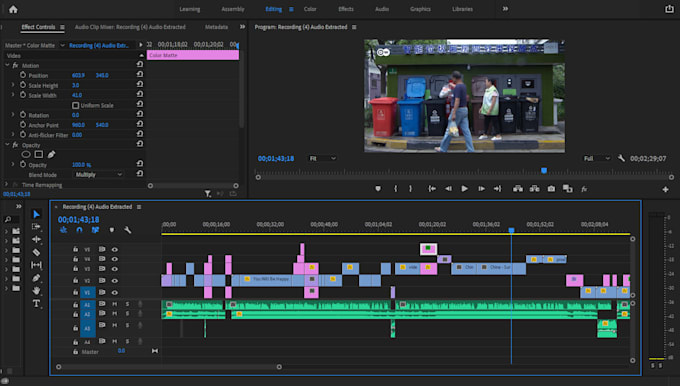
Task: Open the Full playback resolution dropdown
Action: pyautogui.click(x=596, y=158)
